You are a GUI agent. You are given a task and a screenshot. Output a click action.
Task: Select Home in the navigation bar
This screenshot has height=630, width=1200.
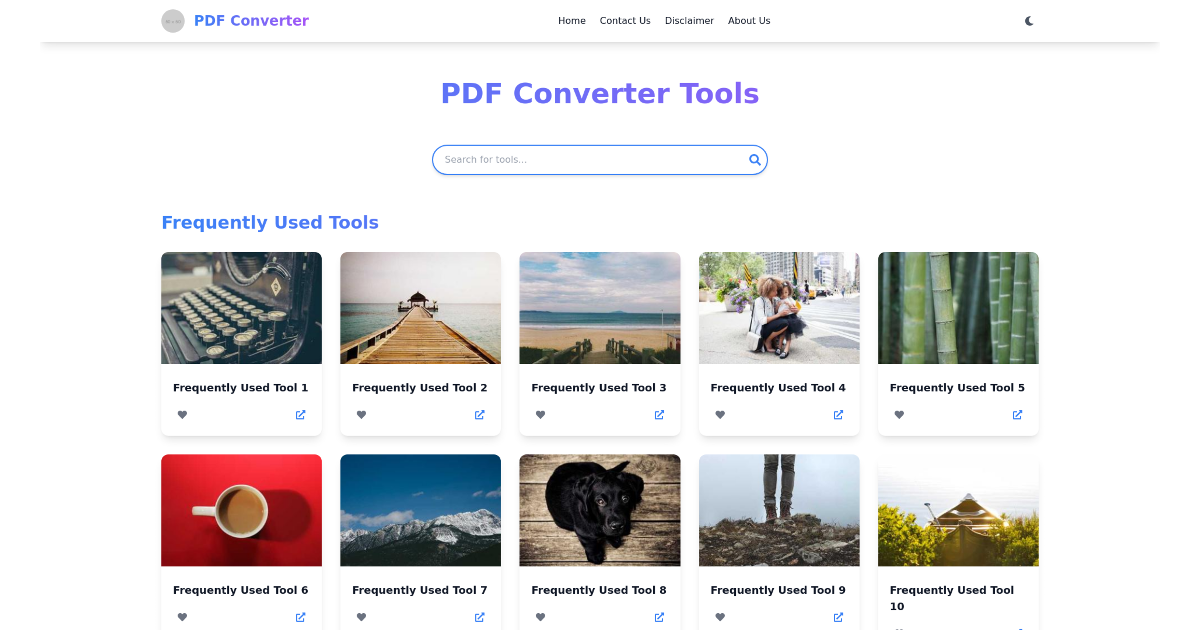point(572,20)
